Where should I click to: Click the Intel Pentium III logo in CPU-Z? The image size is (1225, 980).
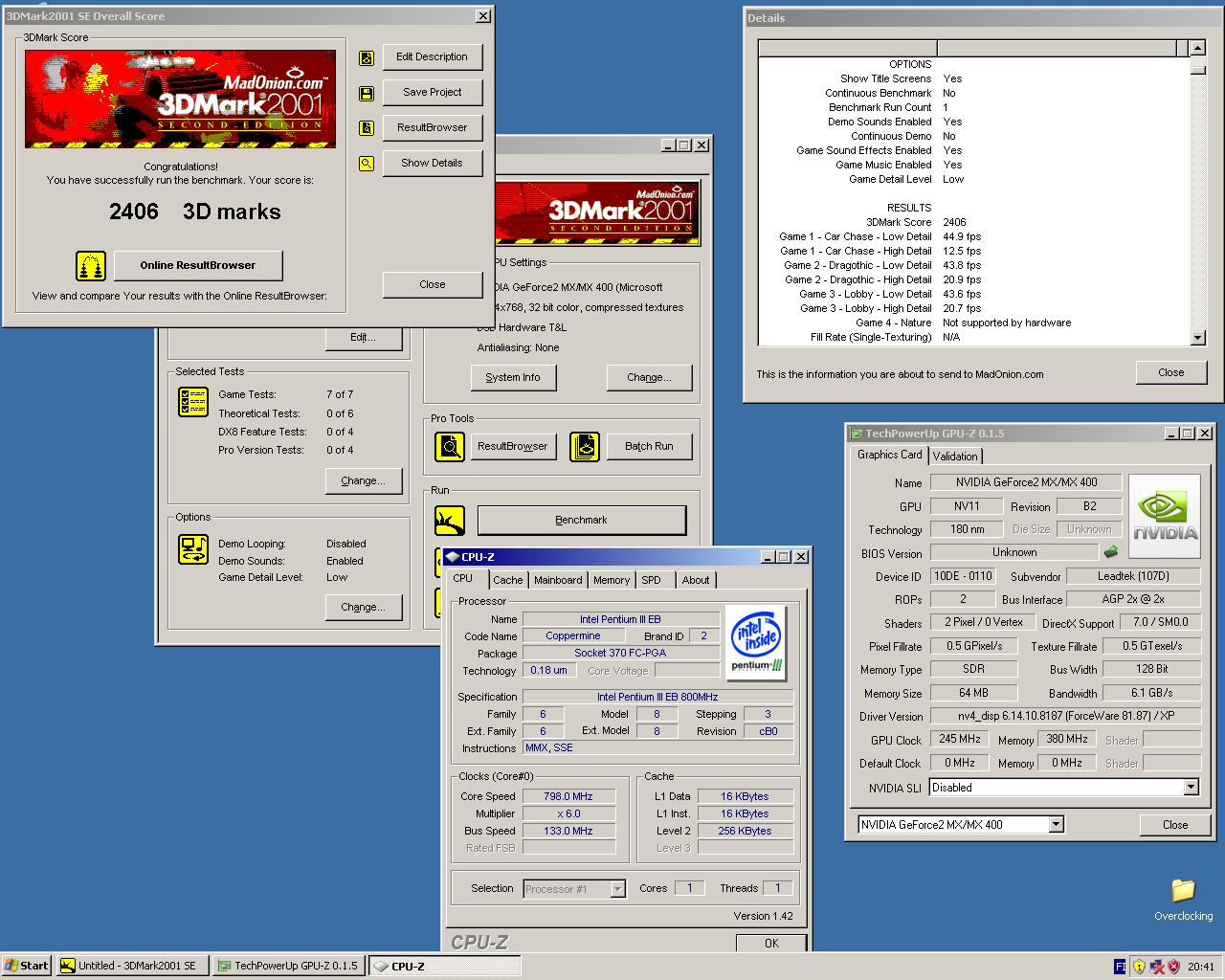point(757,641)
